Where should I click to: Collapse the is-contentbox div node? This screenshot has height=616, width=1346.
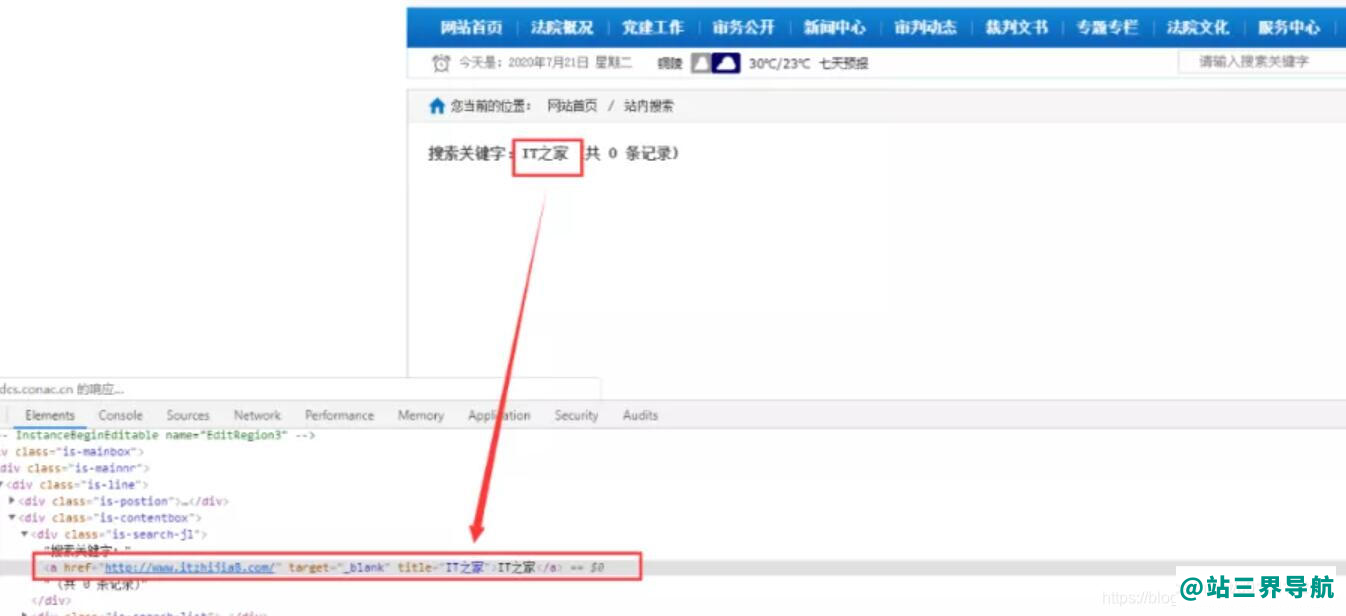point(12,518)
